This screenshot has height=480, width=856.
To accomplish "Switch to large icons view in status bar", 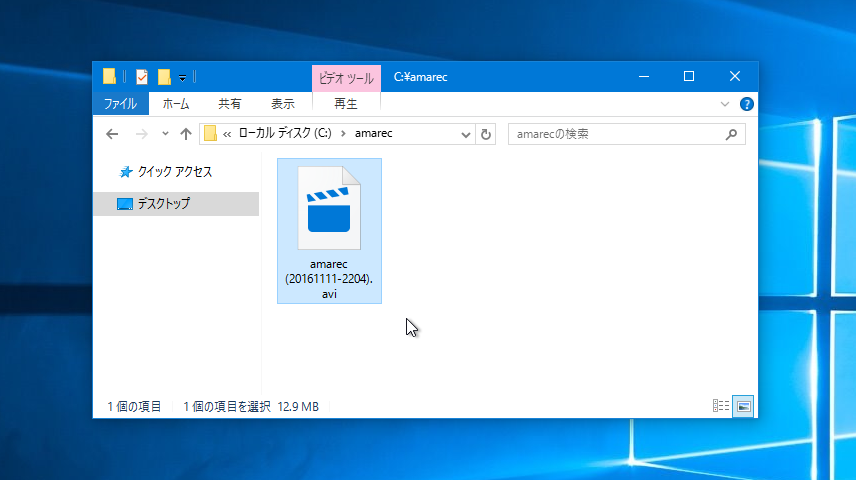I will point(743,406).
